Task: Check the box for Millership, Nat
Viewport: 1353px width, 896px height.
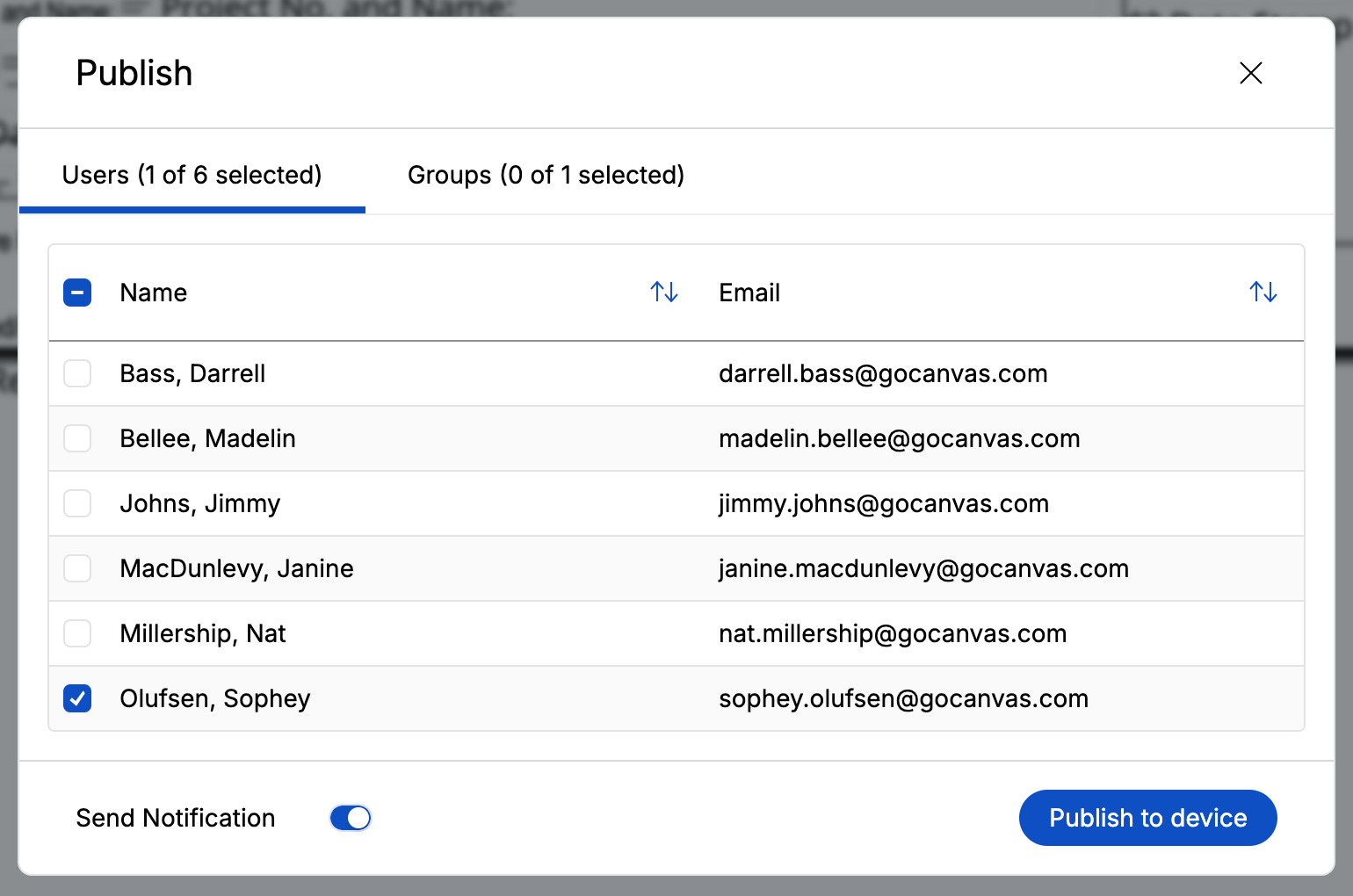Action: tap(77, 633)
